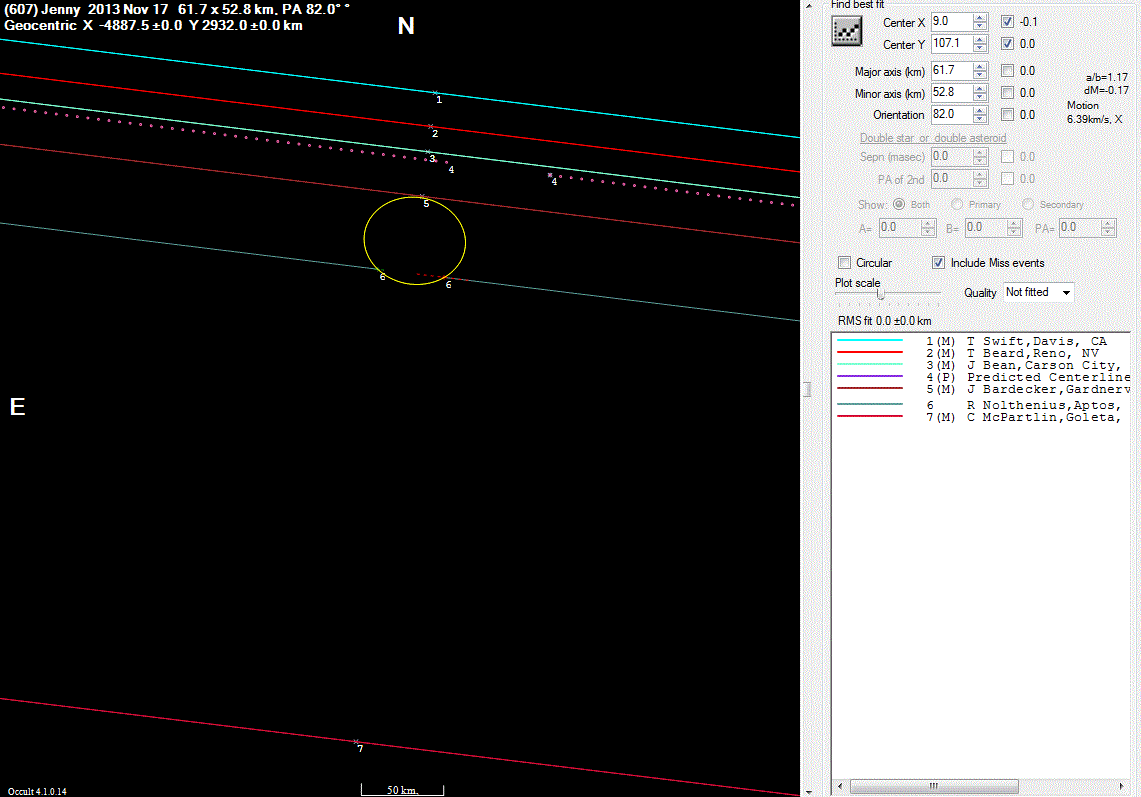Click the Double star or double asteroid link

(933, 138)
